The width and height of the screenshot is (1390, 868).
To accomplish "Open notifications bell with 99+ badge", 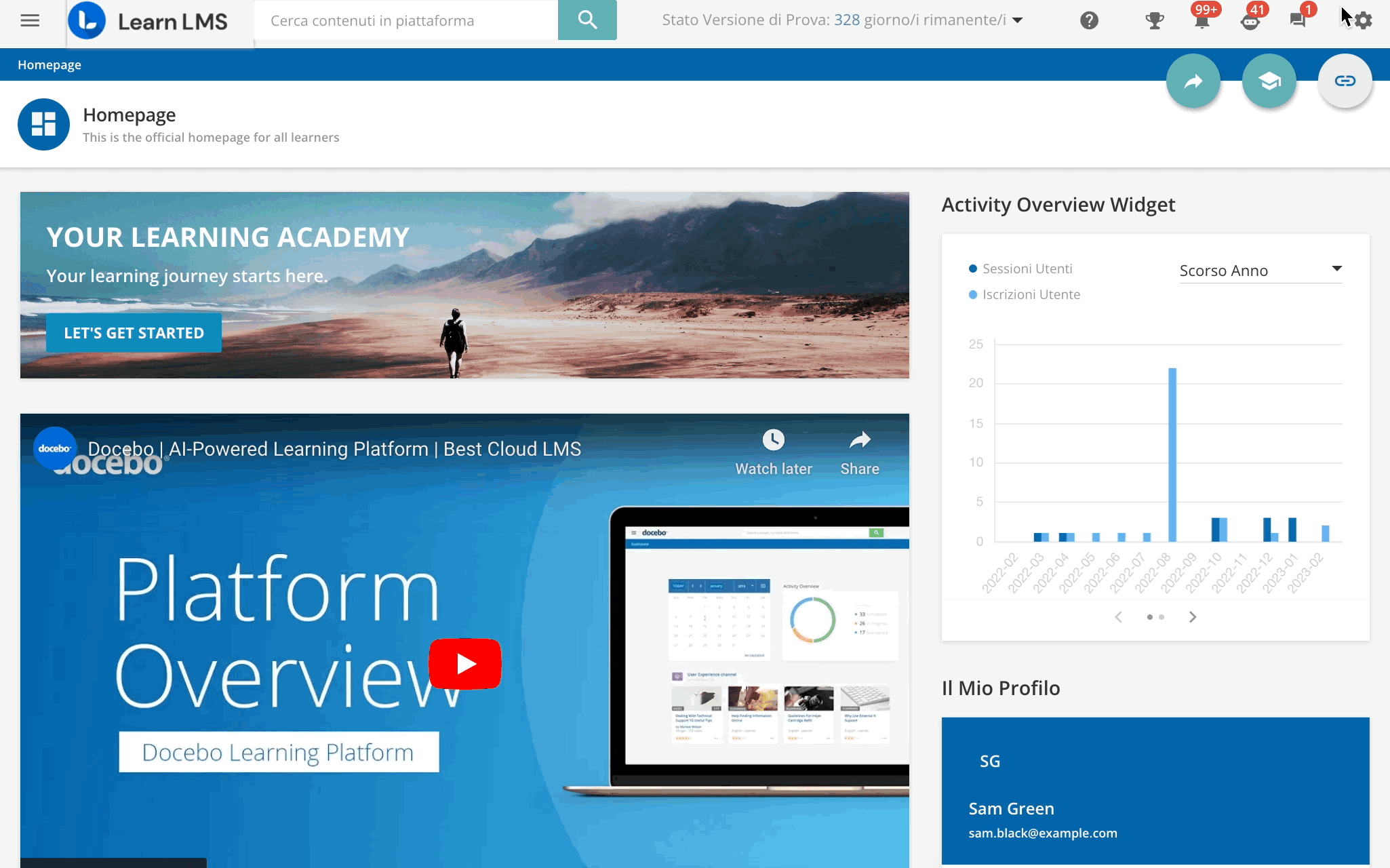I will 1202,20.
